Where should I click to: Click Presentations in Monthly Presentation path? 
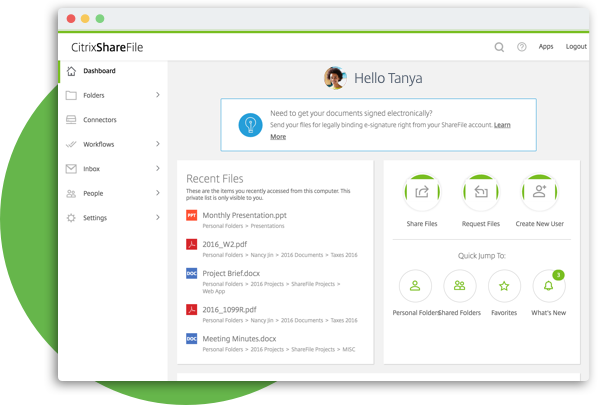(267, 226)
